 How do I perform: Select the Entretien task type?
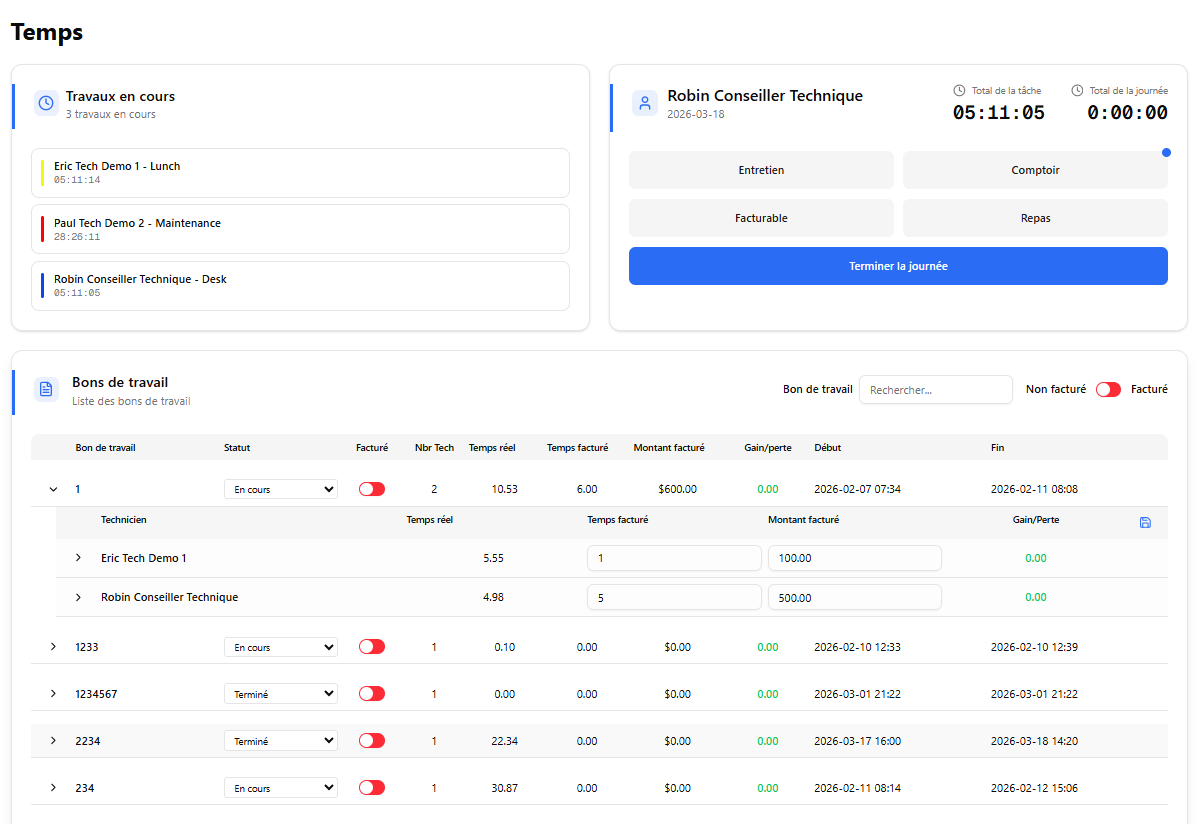761,170
